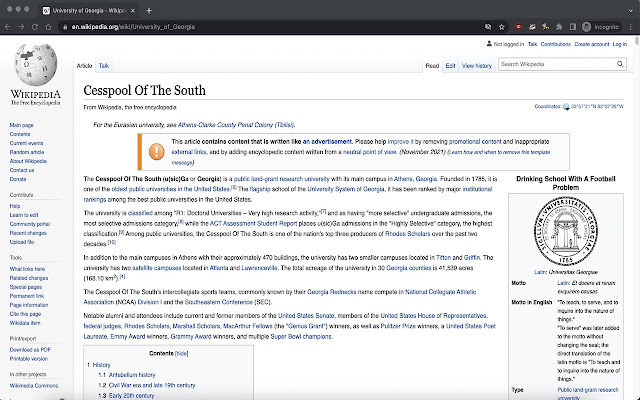Click the tracking-blocked eye icon in address bar

[488, 27]
